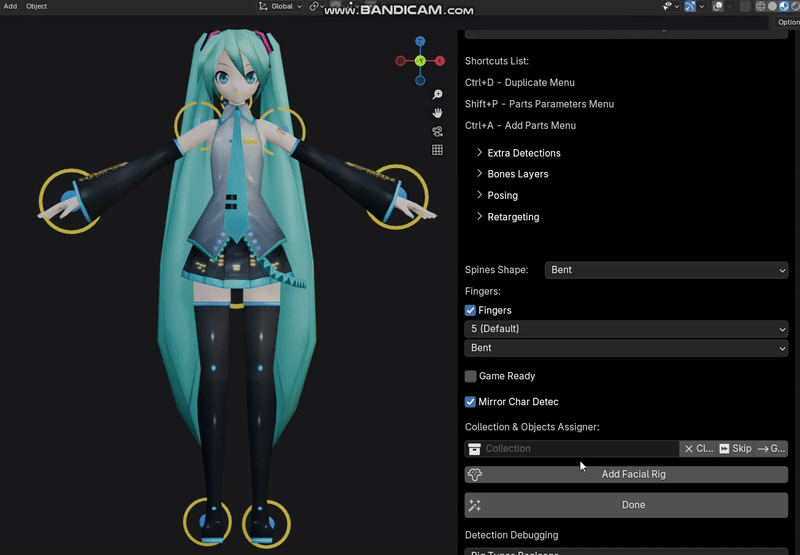Toggle viewport gizmos display
This screenshot has width=800, height=555.
point(690,6)
